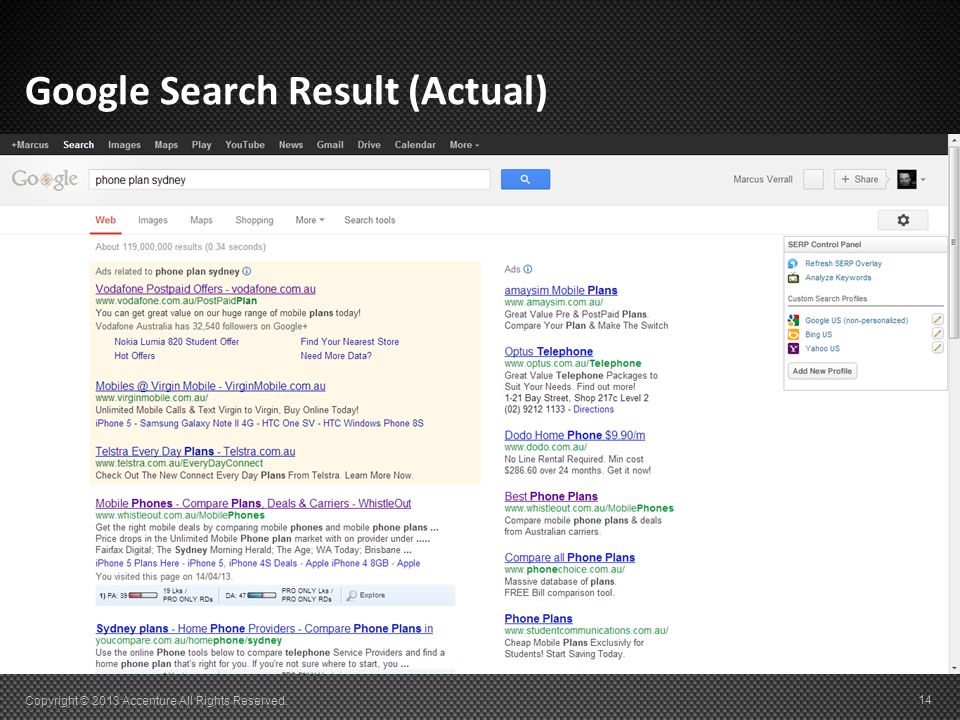This screenshot has width=960, height=720.
Task: Open News from top bar
Action: (x=291, y=145)
